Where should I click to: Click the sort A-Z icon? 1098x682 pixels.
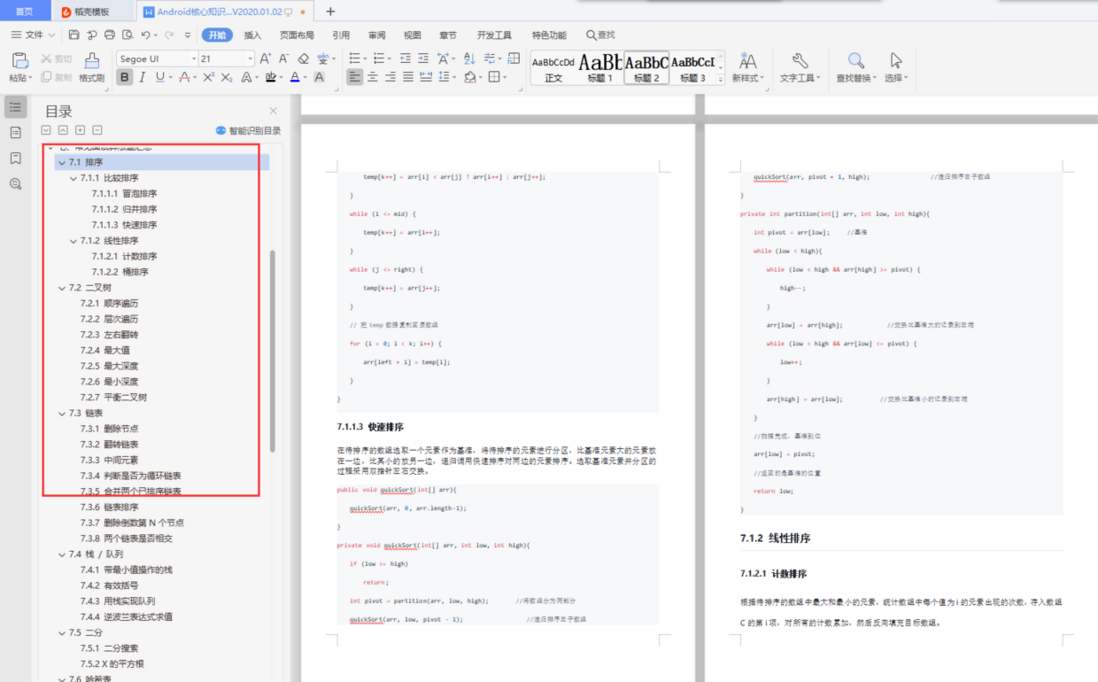coord(469,59)
